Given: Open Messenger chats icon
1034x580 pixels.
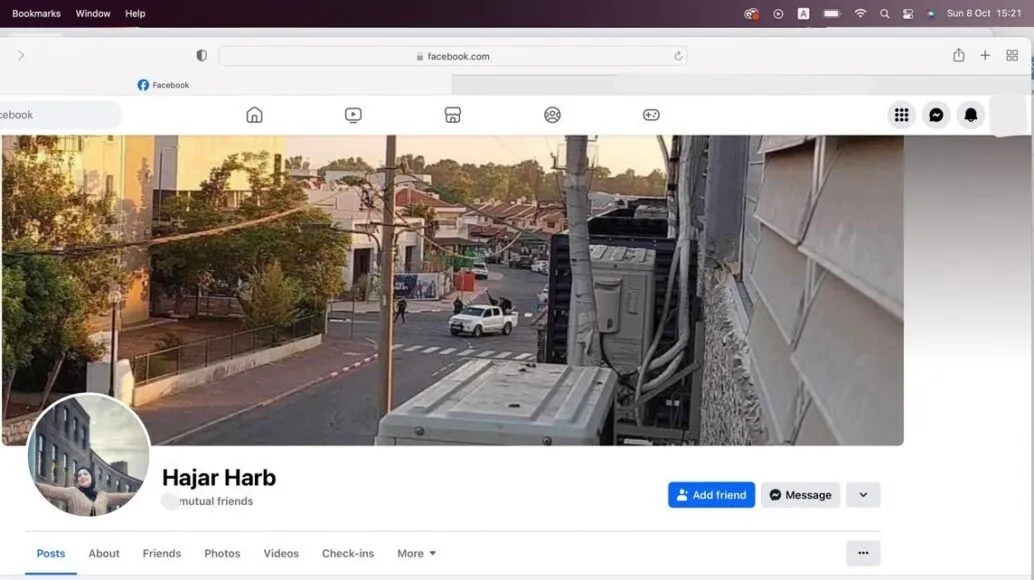Looking at the screenshot, I should point(936,115).
